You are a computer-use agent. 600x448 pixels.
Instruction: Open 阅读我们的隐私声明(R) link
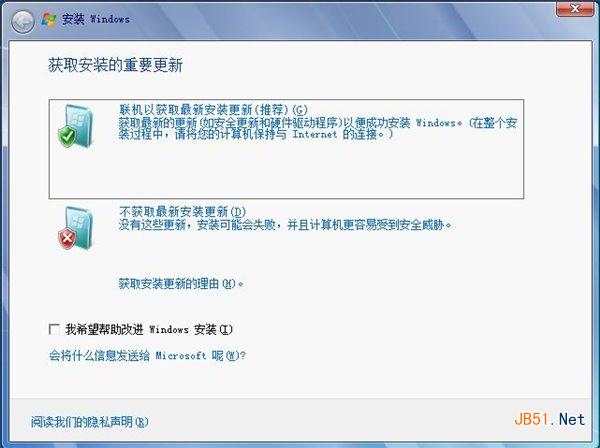(90, 422)
